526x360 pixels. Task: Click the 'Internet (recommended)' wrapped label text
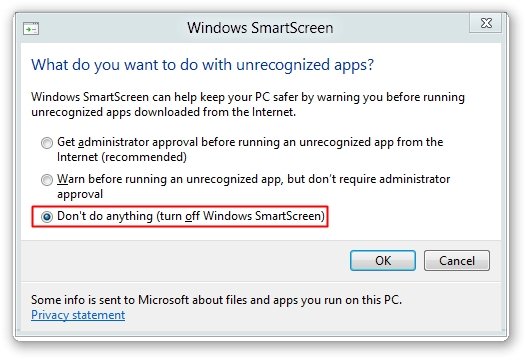click(122, 157)
